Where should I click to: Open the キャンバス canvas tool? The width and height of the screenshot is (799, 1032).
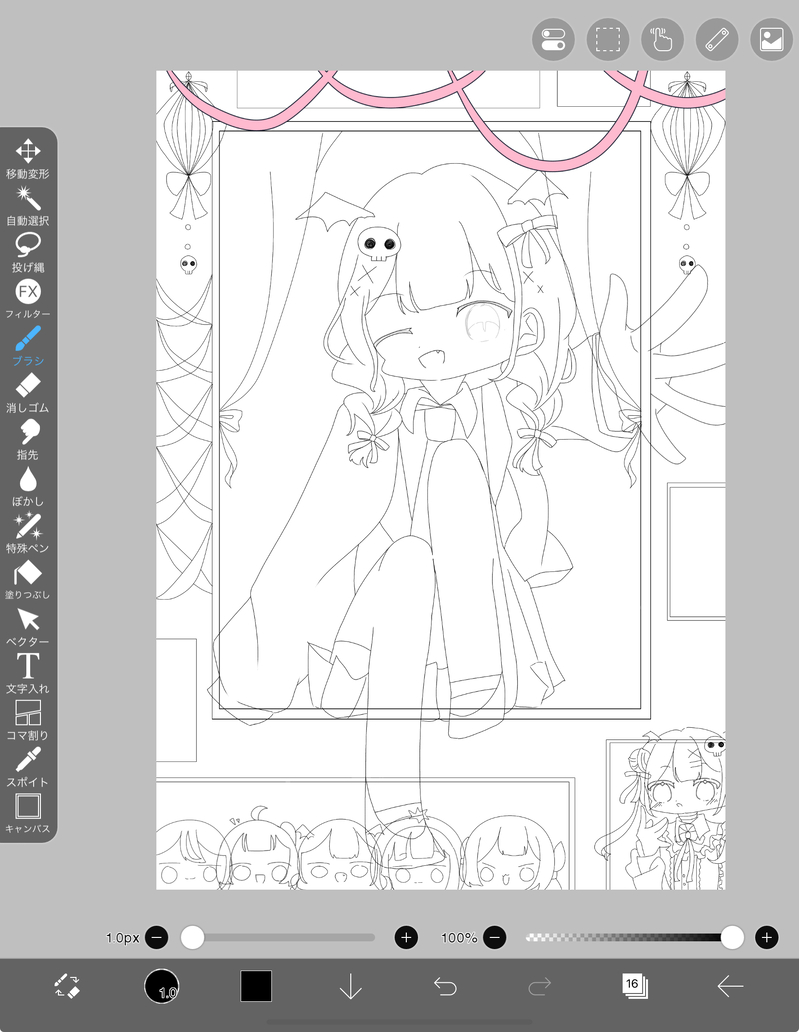click(28, 814)
